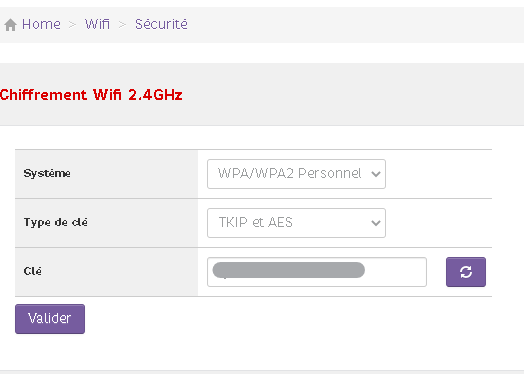Click the Système row label
This screenshot has height=374, width=524.
coord(47,173)
